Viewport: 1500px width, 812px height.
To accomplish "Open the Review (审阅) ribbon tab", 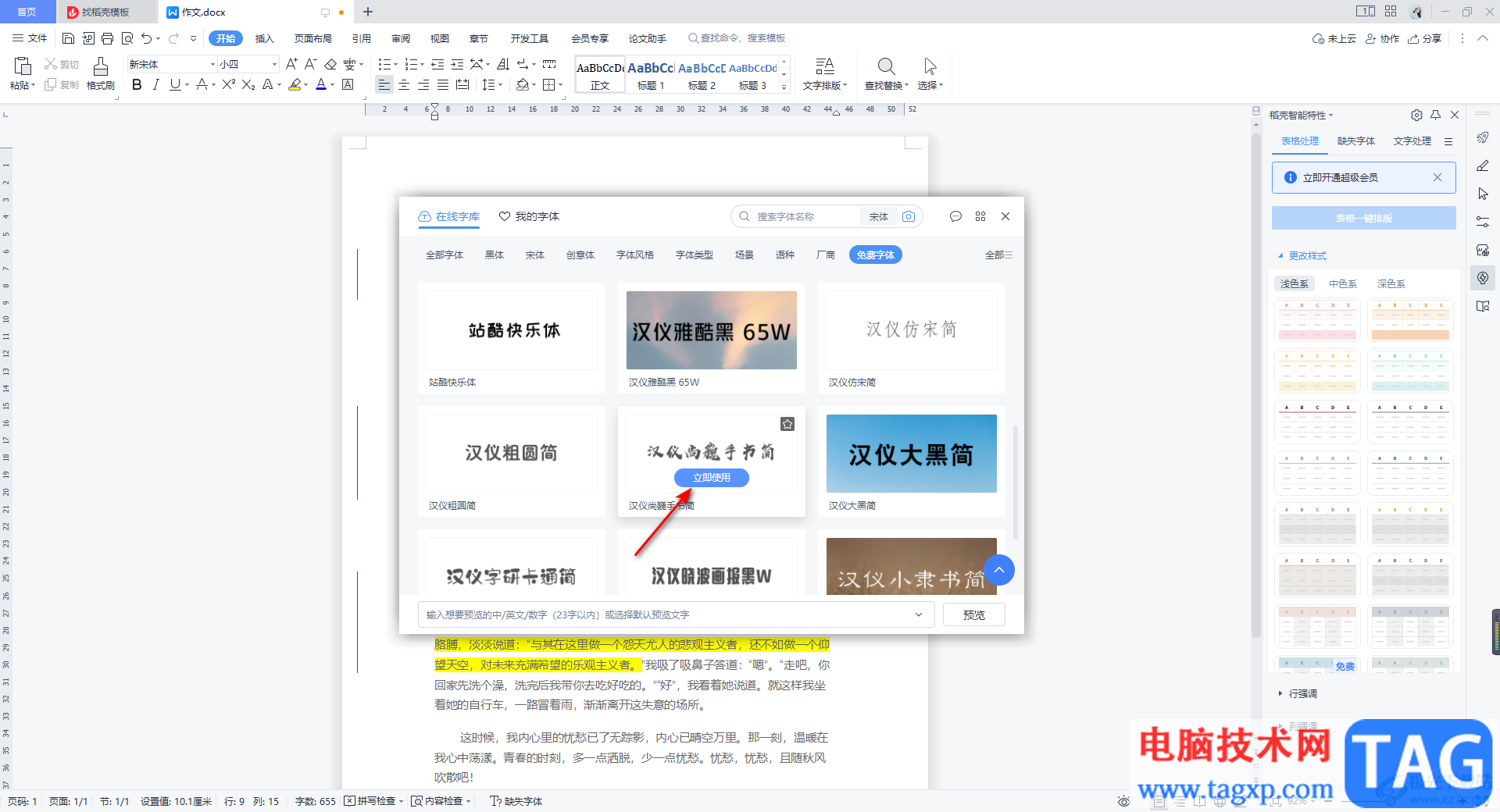I will tap(401, 38).
